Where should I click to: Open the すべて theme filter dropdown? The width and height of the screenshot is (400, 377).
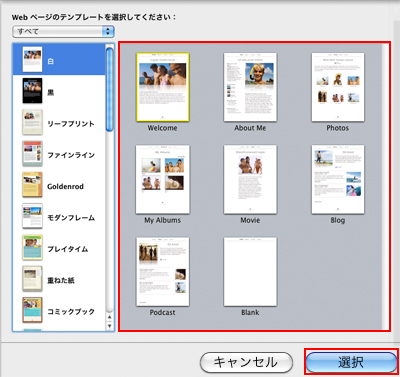click(x=63, y=31)
